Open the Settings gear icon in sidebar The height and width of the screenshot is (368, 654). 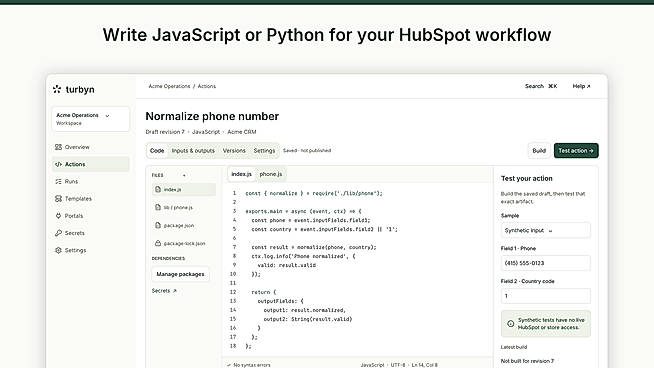pyautogui.click(x=58, y=250)
